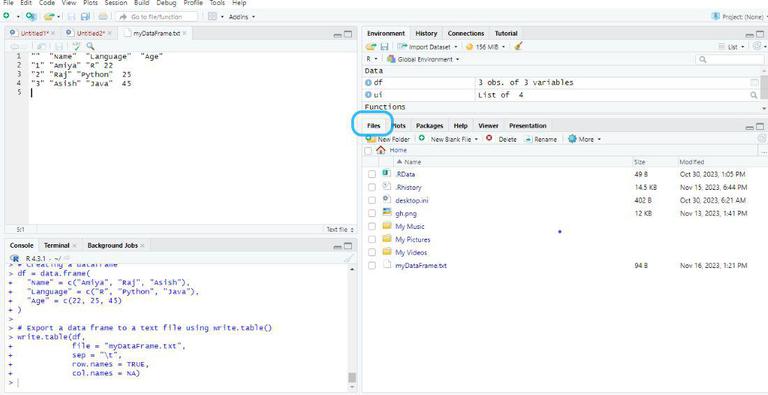This screenshot has height=395, width=768.
Task: Expand the Addins dropdown
Action: [242, 17]
